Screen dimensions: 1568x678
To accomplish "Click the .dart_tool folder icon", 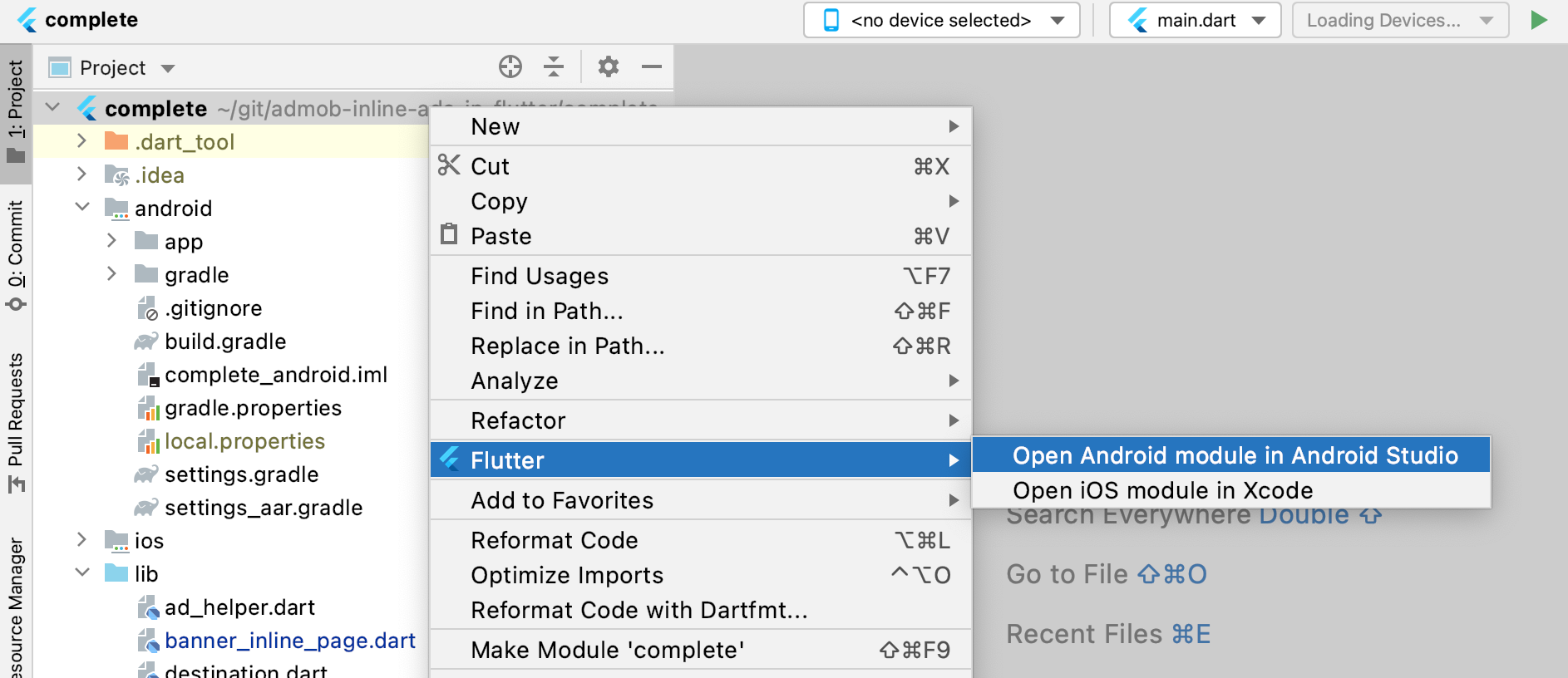I will click(x=116, y=141).
